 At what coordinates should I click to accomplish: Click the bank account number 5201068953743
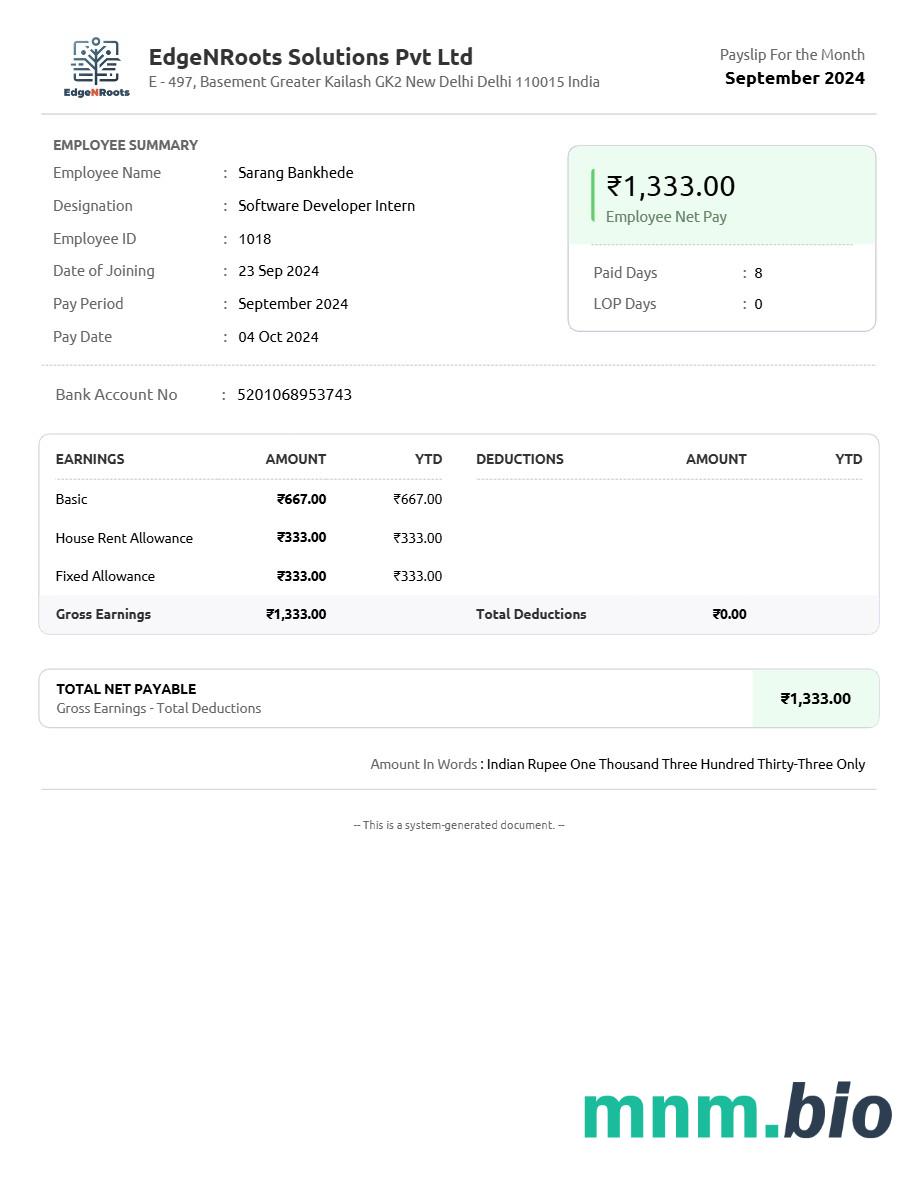(x=294, y=395)
